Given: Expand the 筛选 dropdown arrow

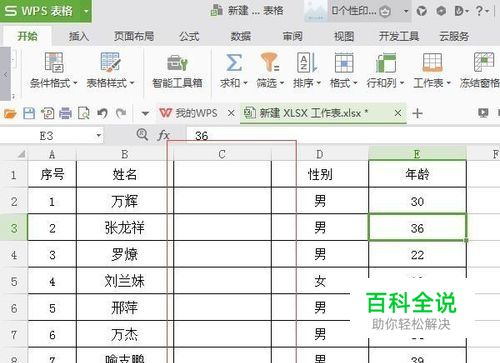Looking at the screenshot, I should pyautogui.click(x=282, y=83).
